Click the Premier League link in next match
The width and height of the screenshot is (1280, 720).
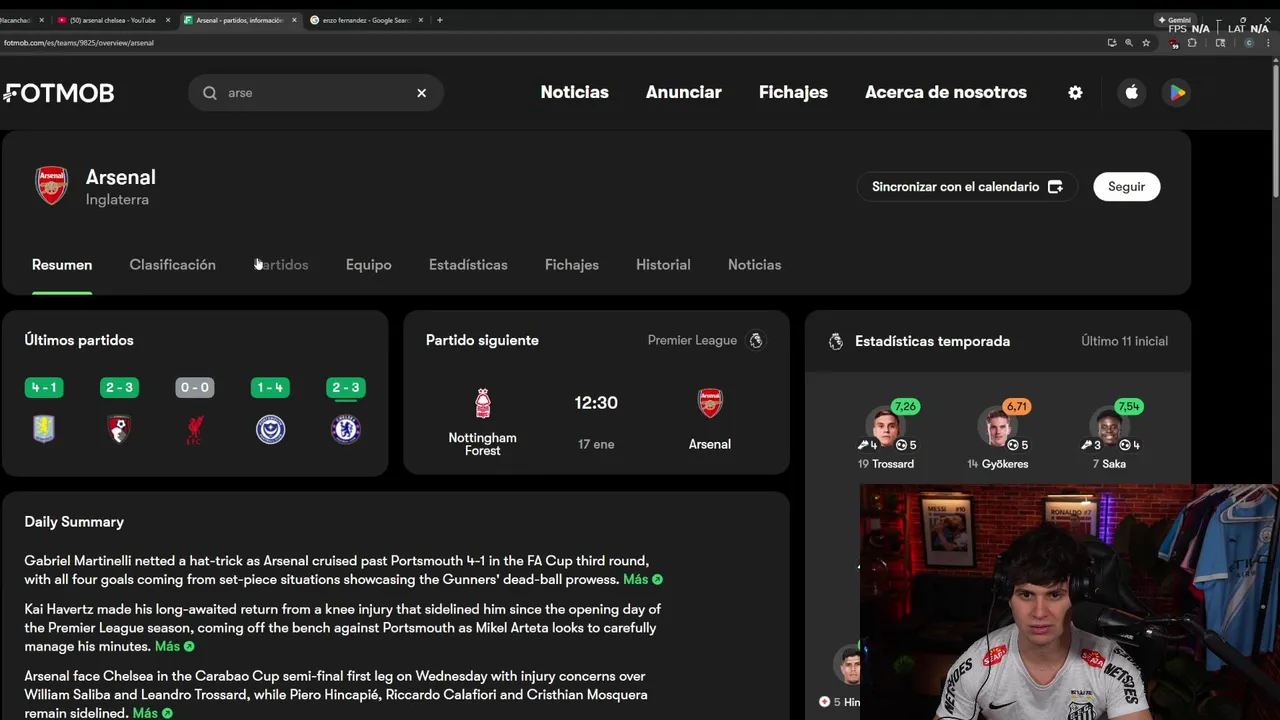[x=692, y=340]
